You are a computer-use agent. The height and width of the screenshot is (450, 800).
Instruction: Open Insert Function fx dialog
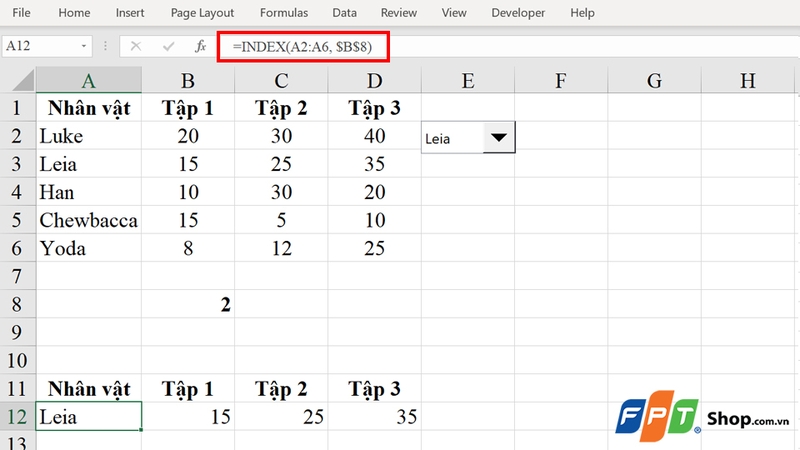click(x=201, y=46)
